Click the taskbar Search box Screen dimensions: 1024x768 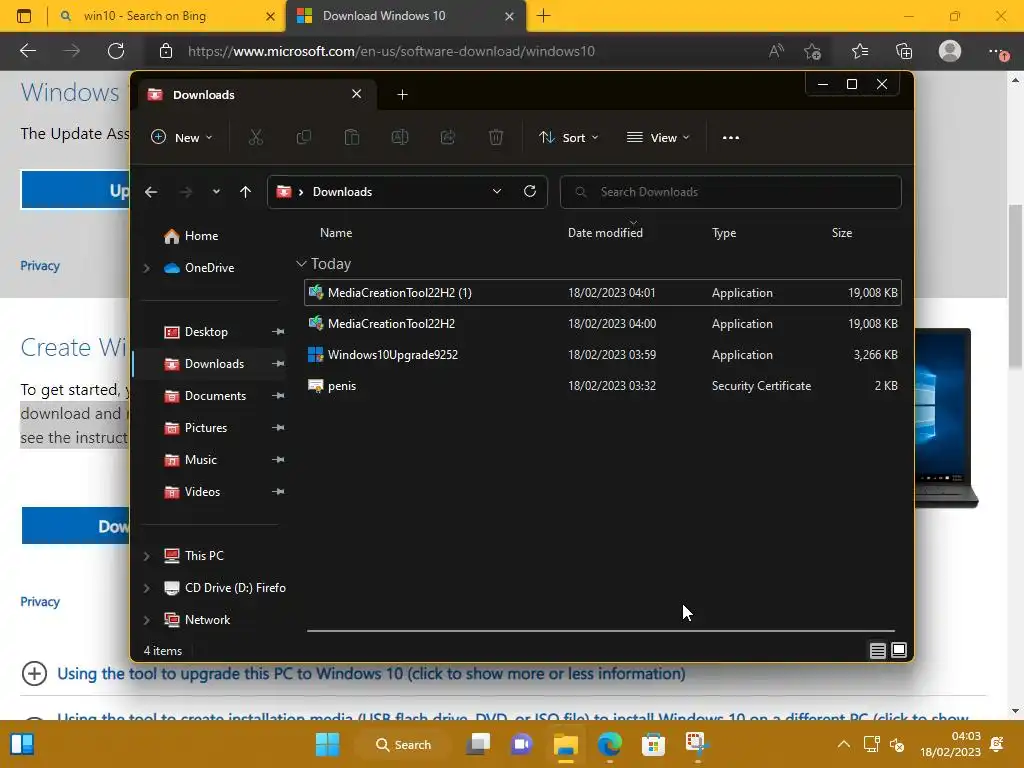404,744
